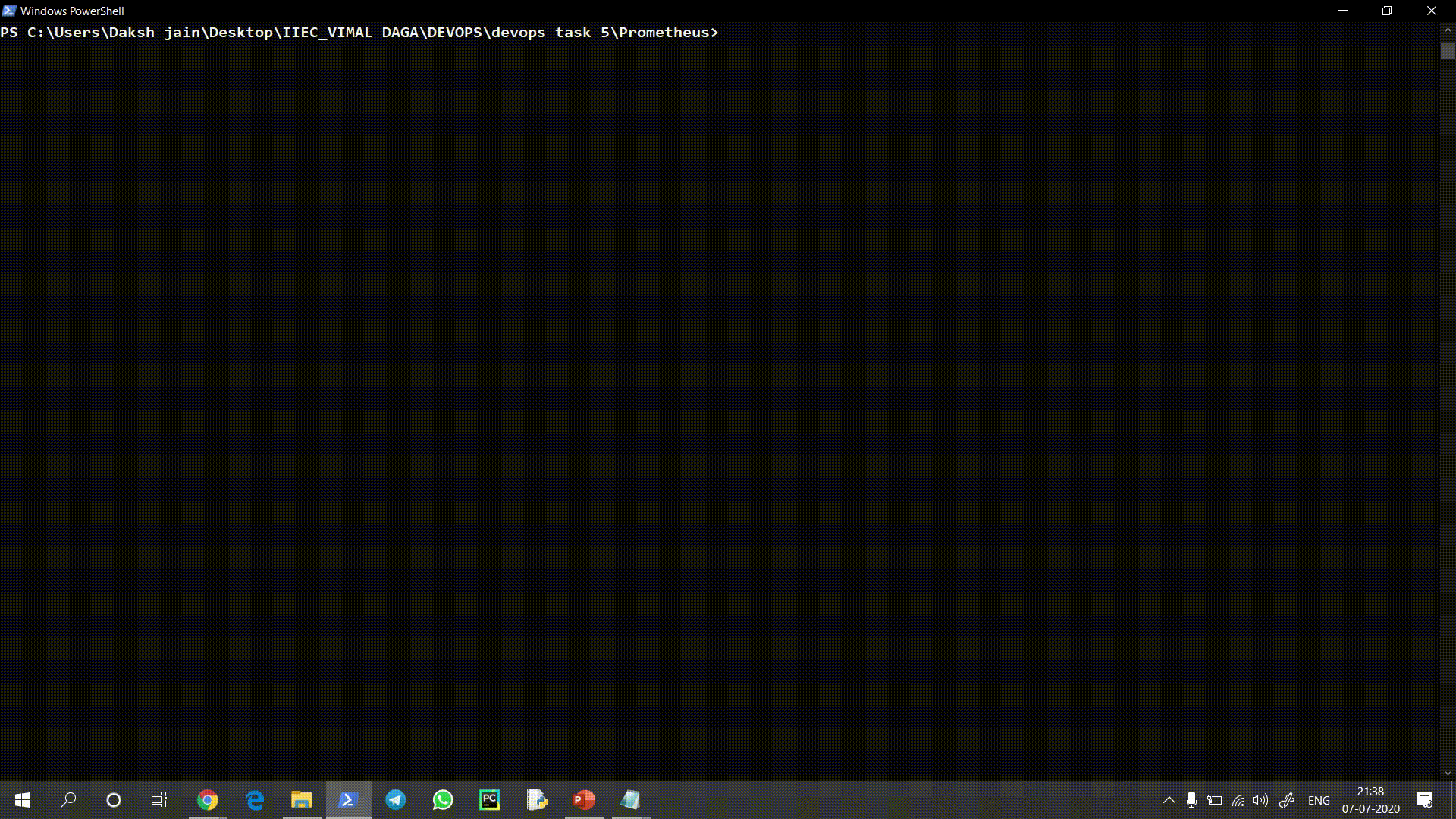Click the scroll down arrow in PowerShell
Image resolution: width=1456 pixels, height=819 pixels.
[1448, 773]
